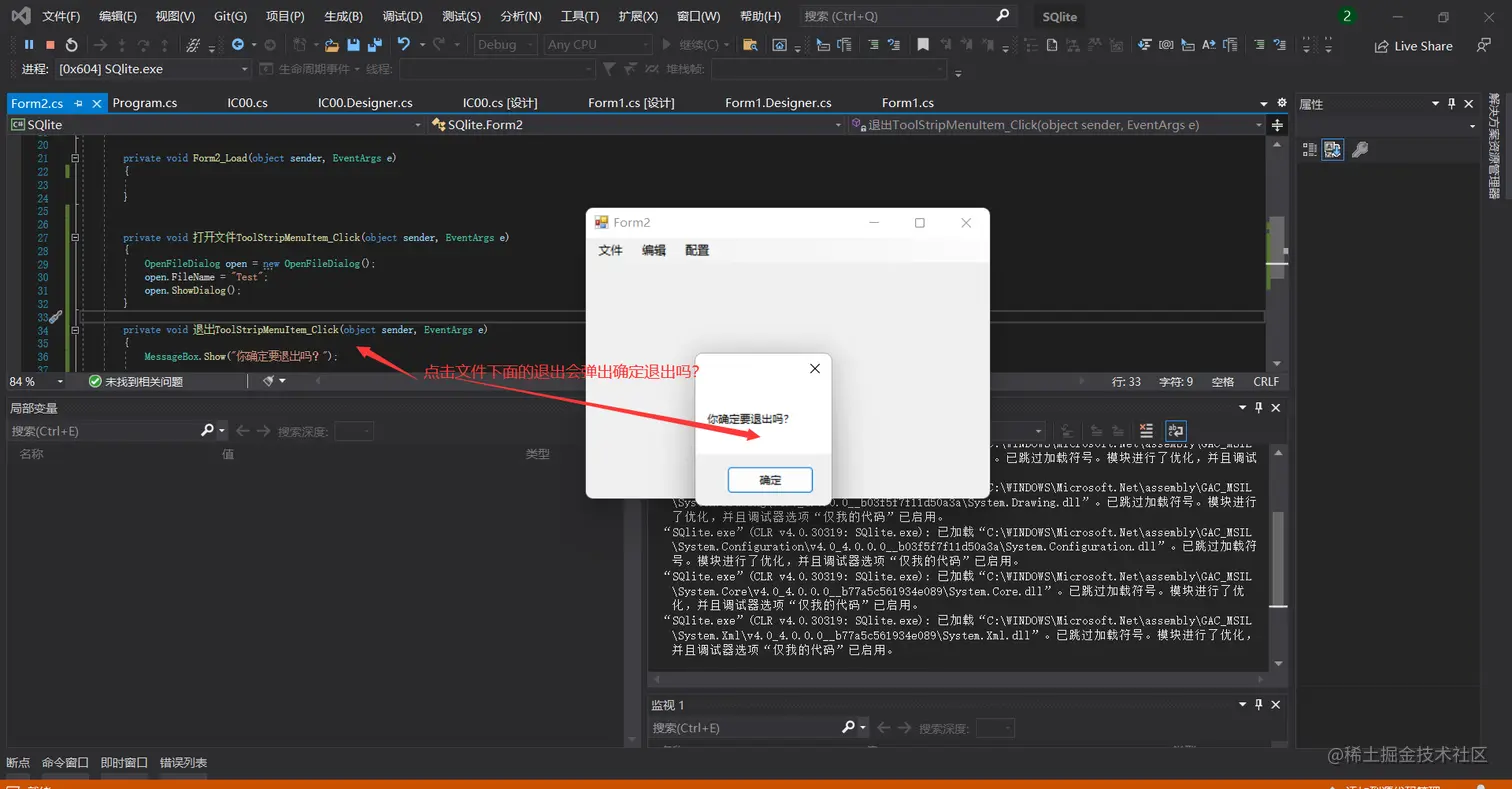Image resolution: width=1512 pixels, height=789 pixels.
Task: Click the notifications badge showing 2
Action: point(1347,16)
